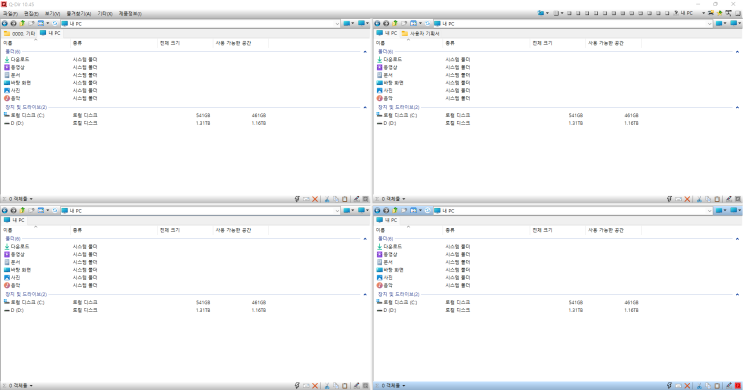Click network computers icon in main toolbar
Screen dimensions: 743x390
point(710,13)
